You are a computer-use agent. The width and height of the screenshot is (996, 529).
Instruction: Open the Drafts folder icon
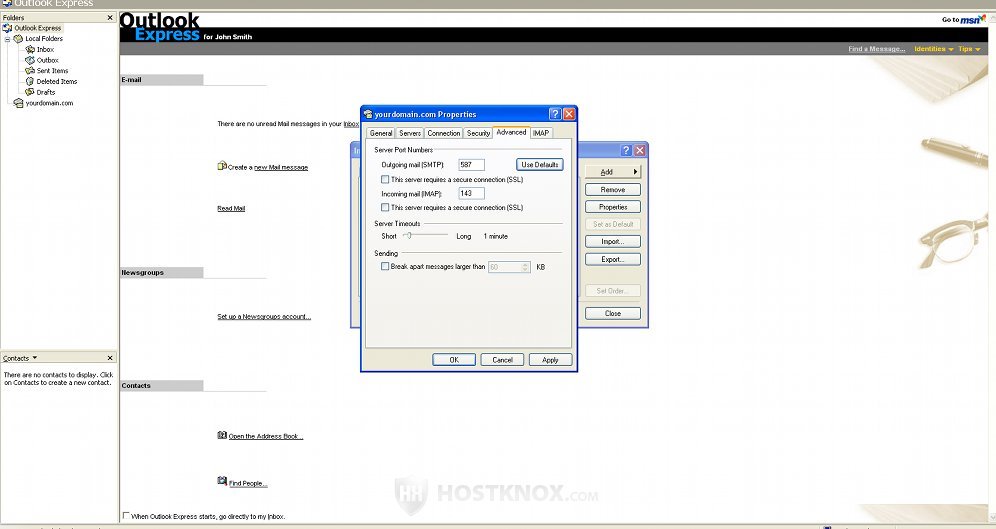(x=30, y=92)
